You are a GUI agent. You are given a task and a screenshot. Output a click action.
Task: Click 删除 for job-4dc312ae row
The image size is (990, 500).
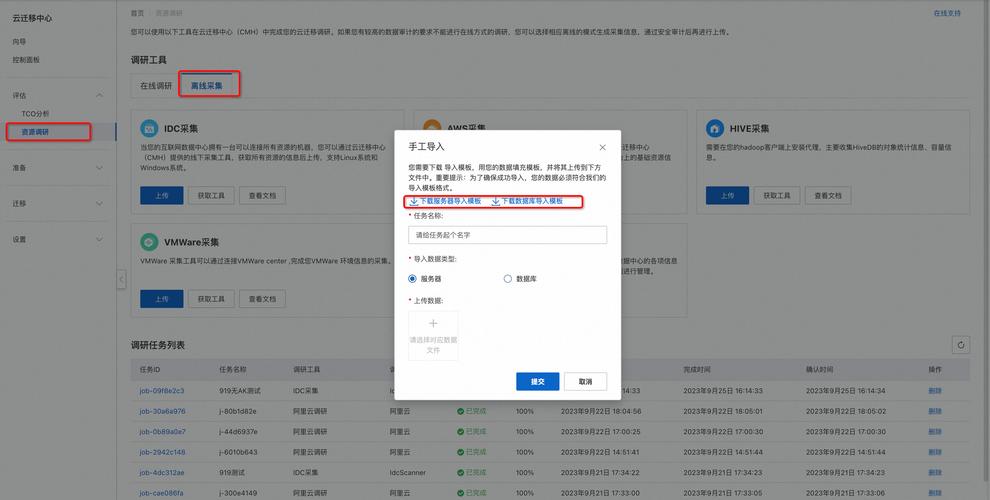tap(935, 472)
